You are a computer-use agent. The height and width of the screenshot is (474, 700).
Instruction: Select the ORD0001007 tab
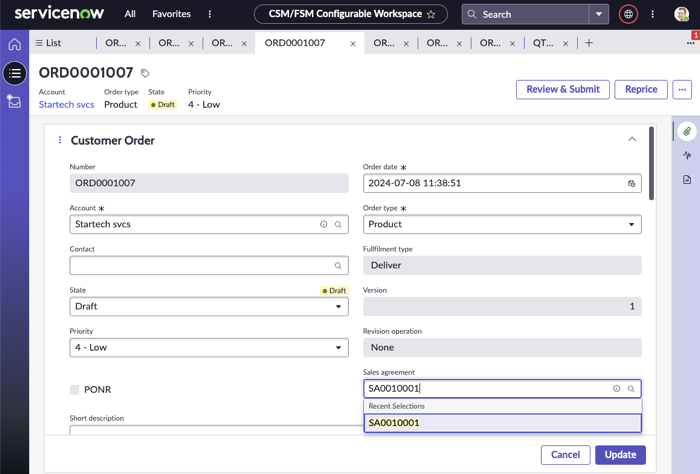click(295, 43)
